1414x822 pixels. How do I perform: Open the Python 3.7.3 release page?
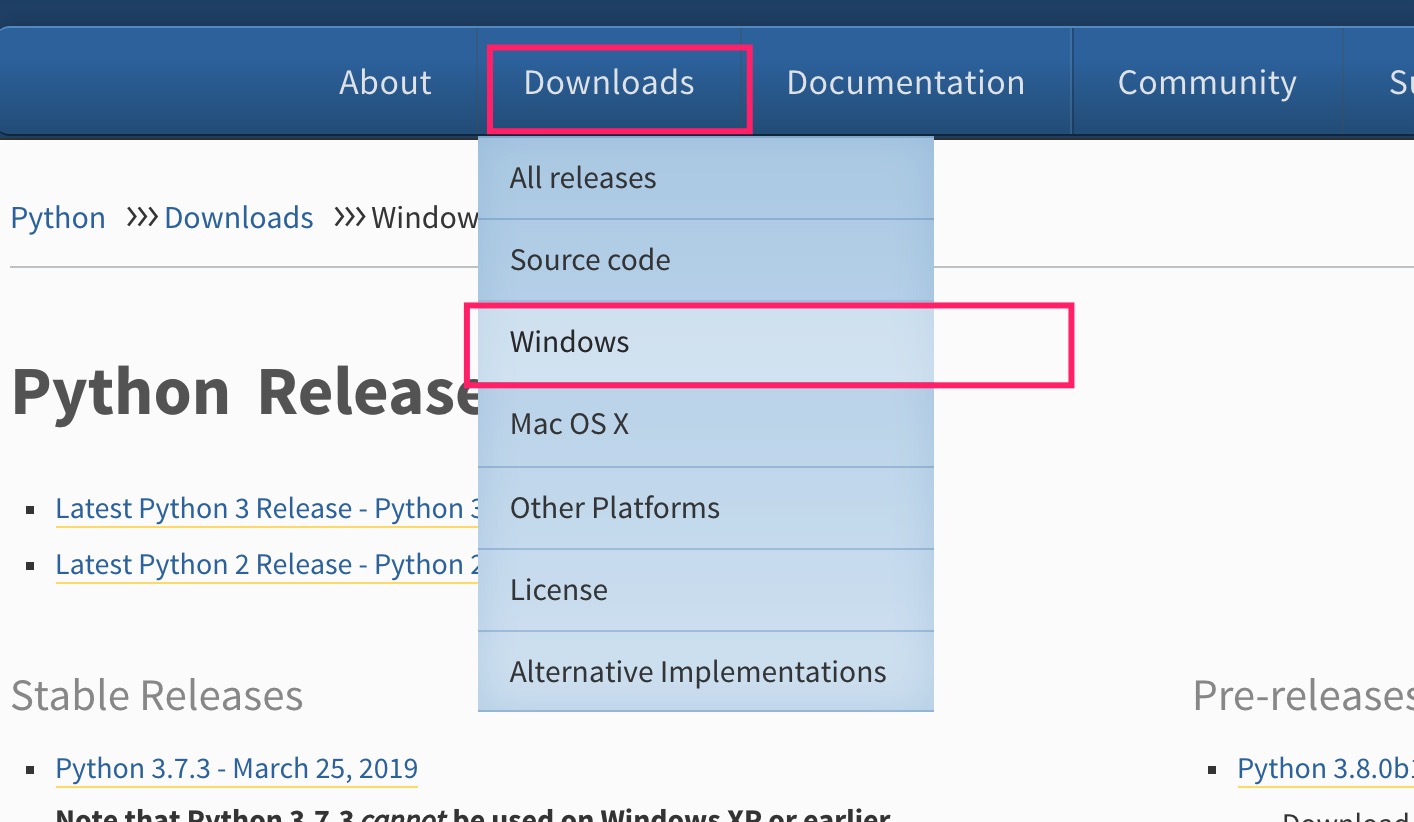236,768
